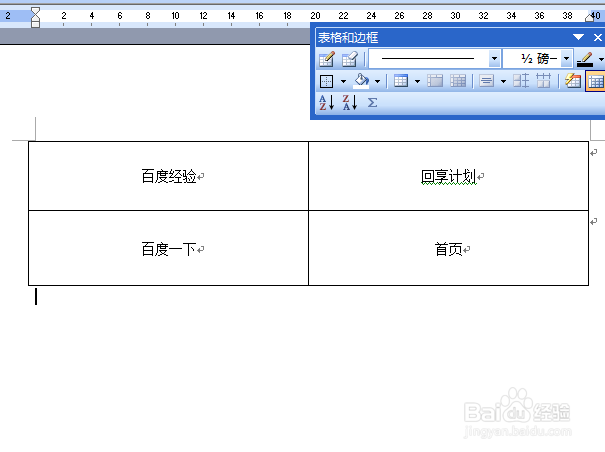Select the table Eraser tool

[350, 59]
